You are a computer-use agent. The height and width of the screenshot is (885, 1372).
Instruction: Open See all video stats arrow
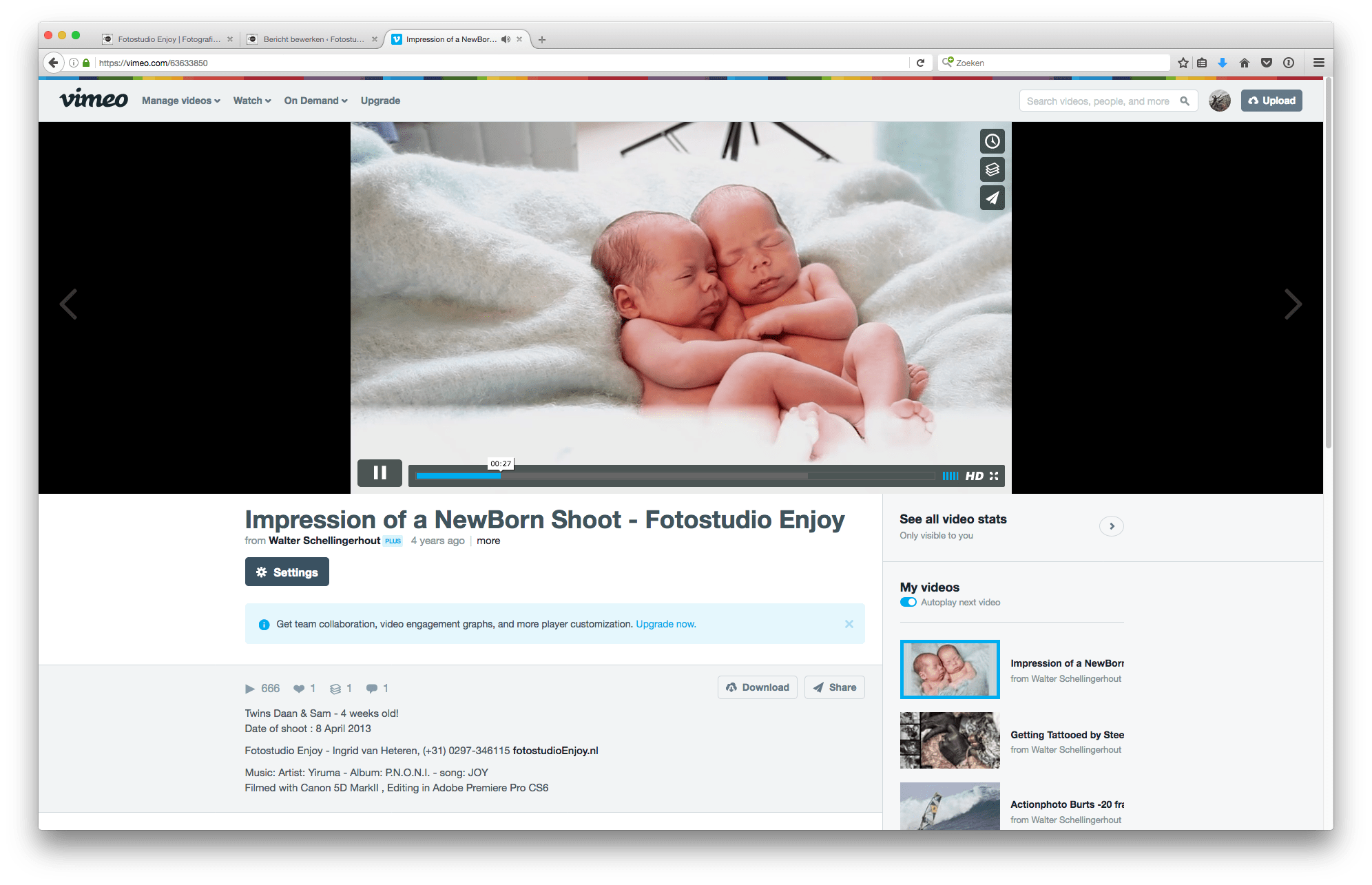[x=1111, y=526]
